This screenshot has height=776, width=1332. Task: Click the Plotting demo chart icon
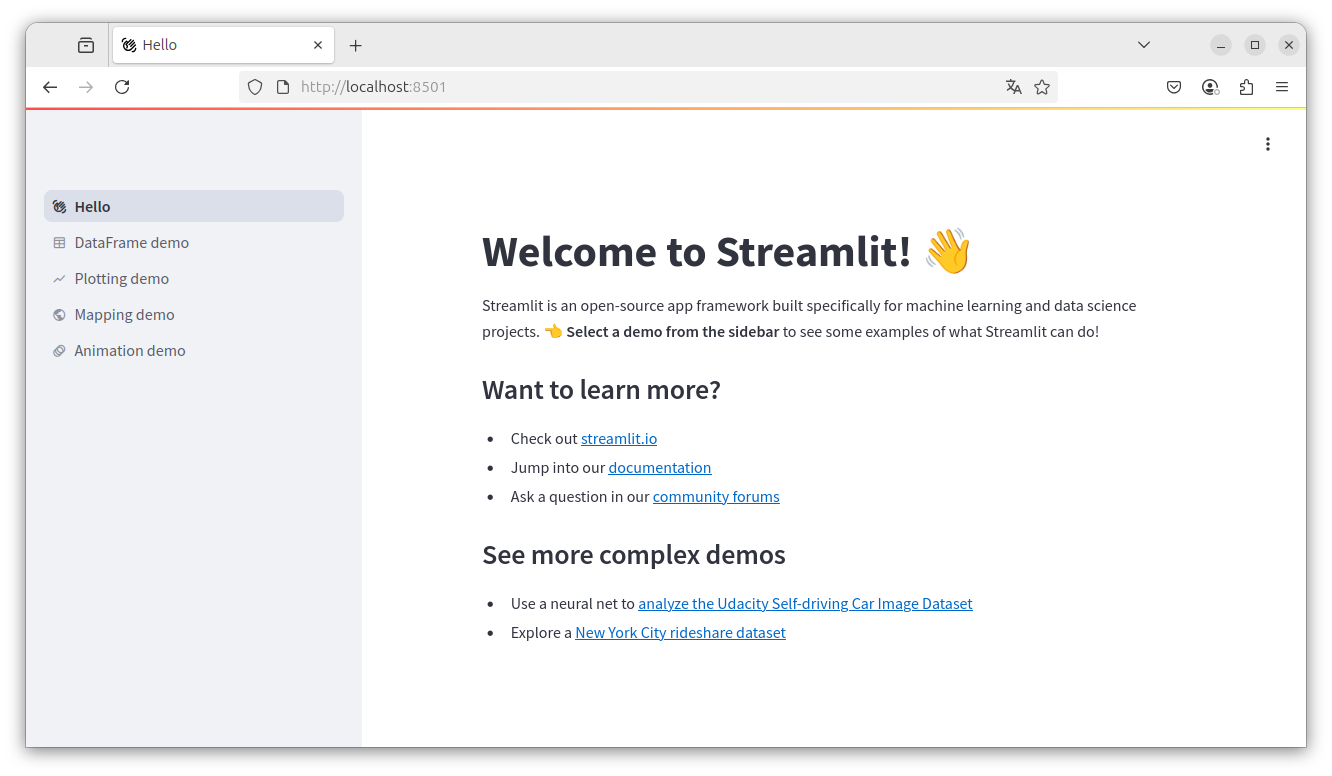[60, 278]
